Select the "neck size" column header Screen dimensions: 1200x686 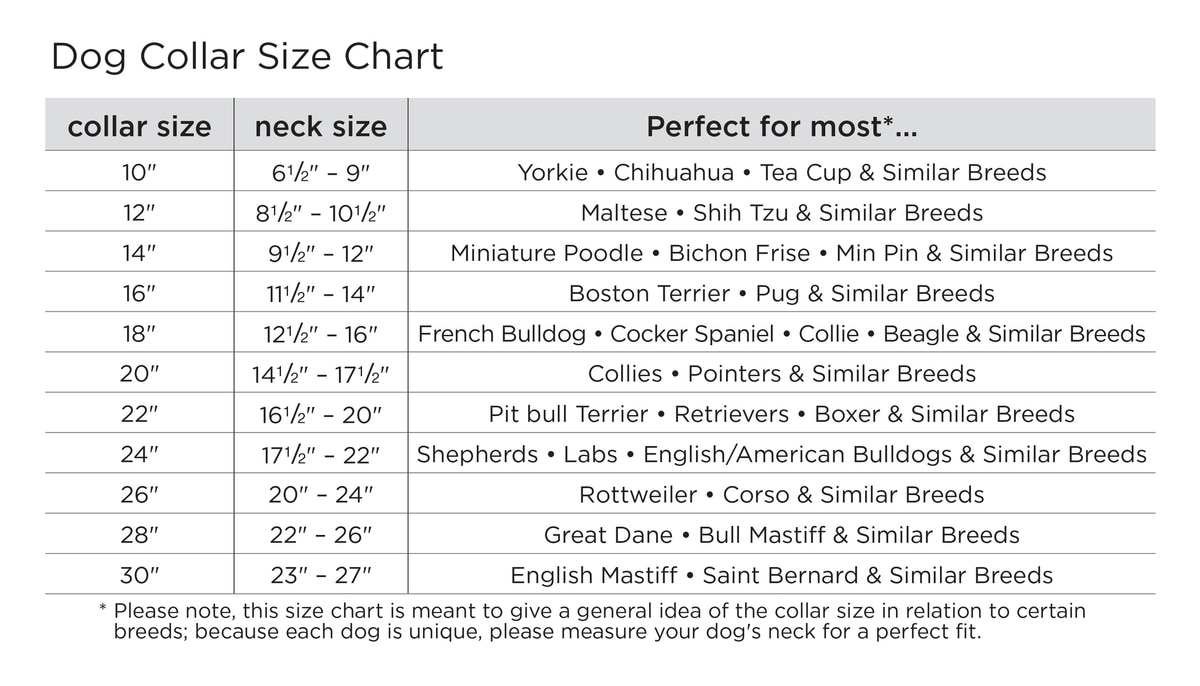tap(320, 127)
